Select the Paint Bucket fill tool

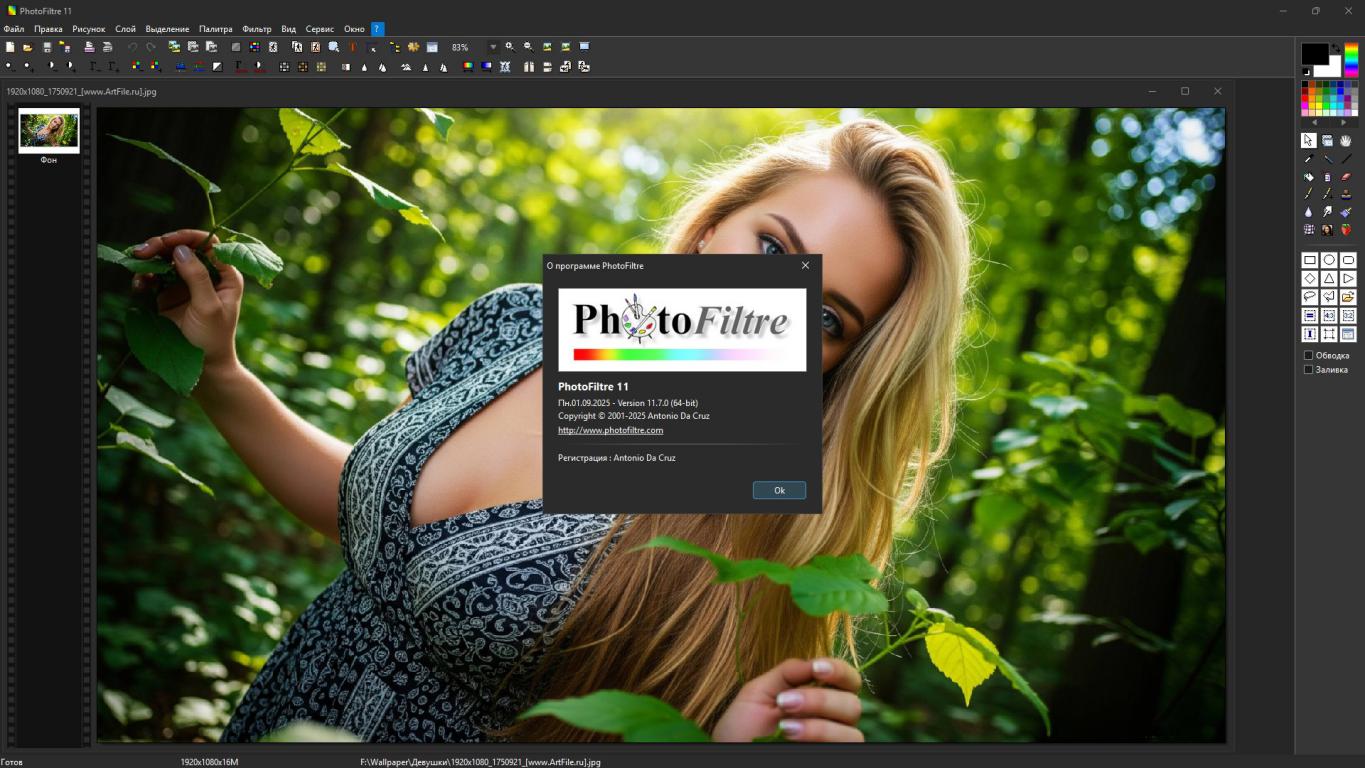(1309, 177)
